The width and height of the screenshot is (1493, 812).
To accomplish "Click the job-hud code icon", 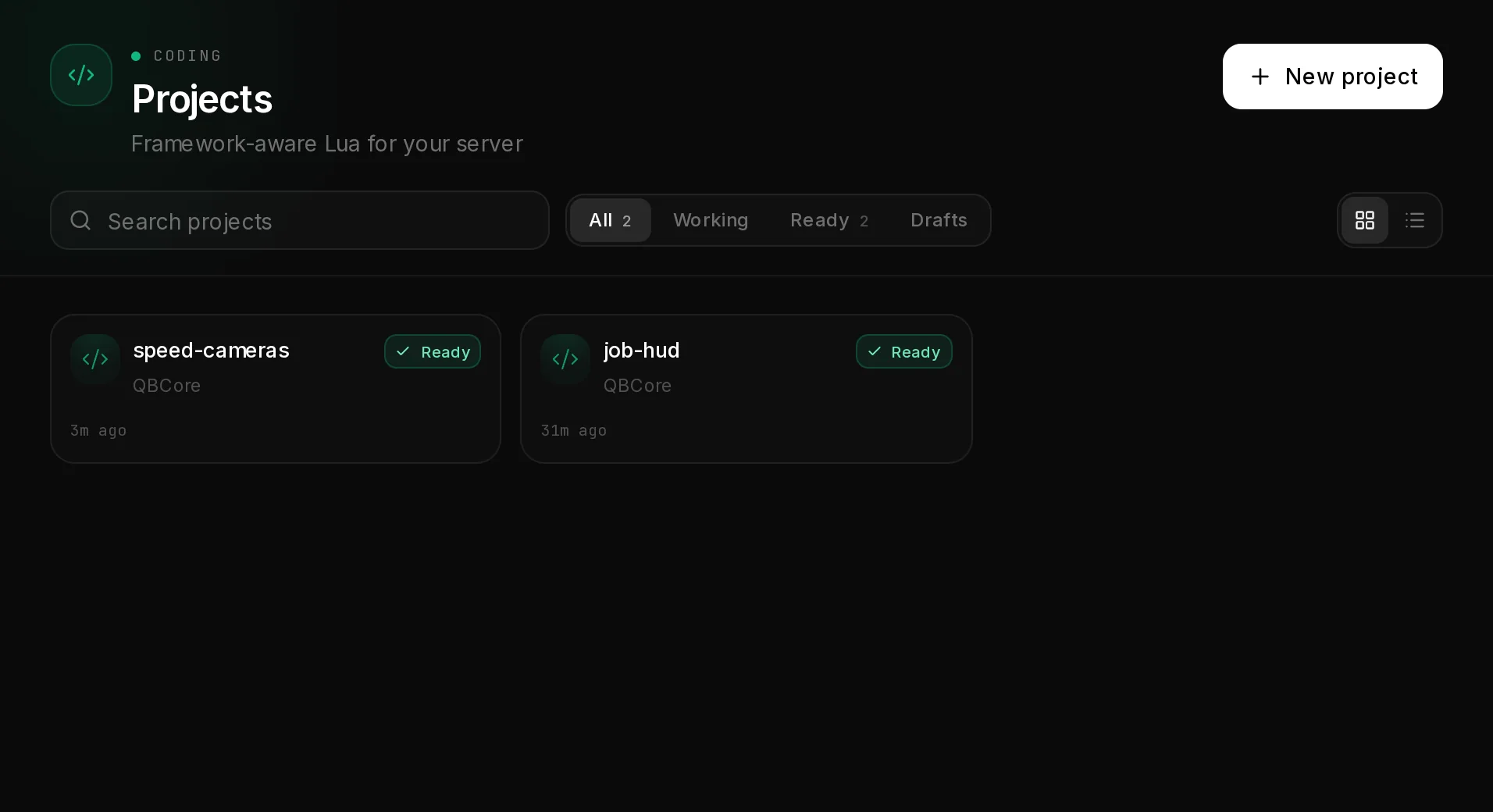I will [x=565, y=359].
